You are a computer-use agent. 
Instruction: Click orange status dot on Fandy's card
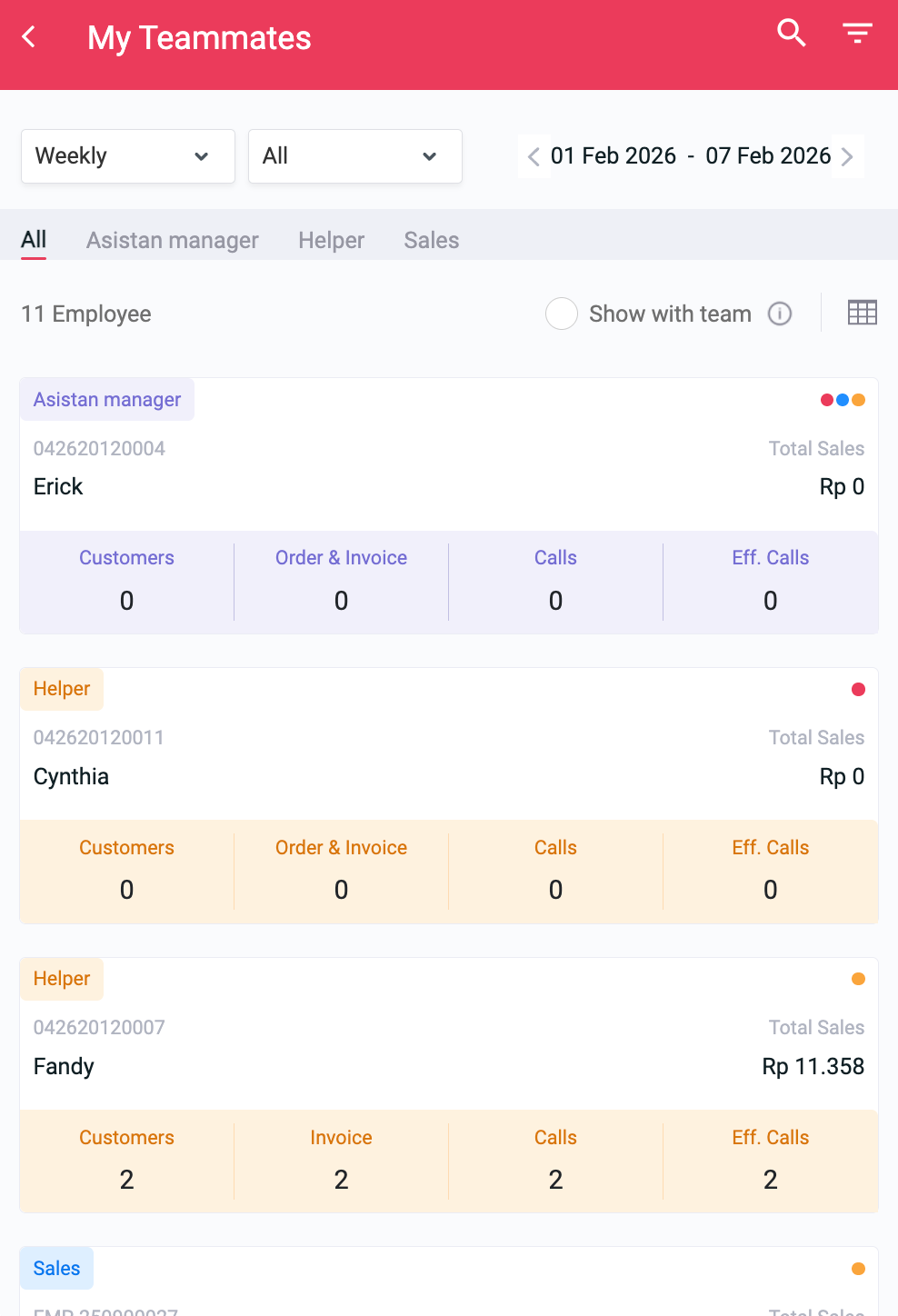[x=858, y=979]
